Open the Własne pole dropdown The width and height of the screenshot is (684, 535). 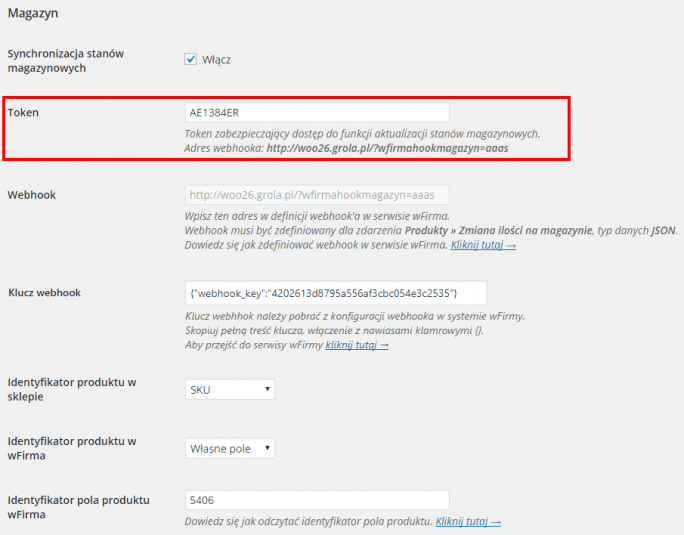coord(230,448)
